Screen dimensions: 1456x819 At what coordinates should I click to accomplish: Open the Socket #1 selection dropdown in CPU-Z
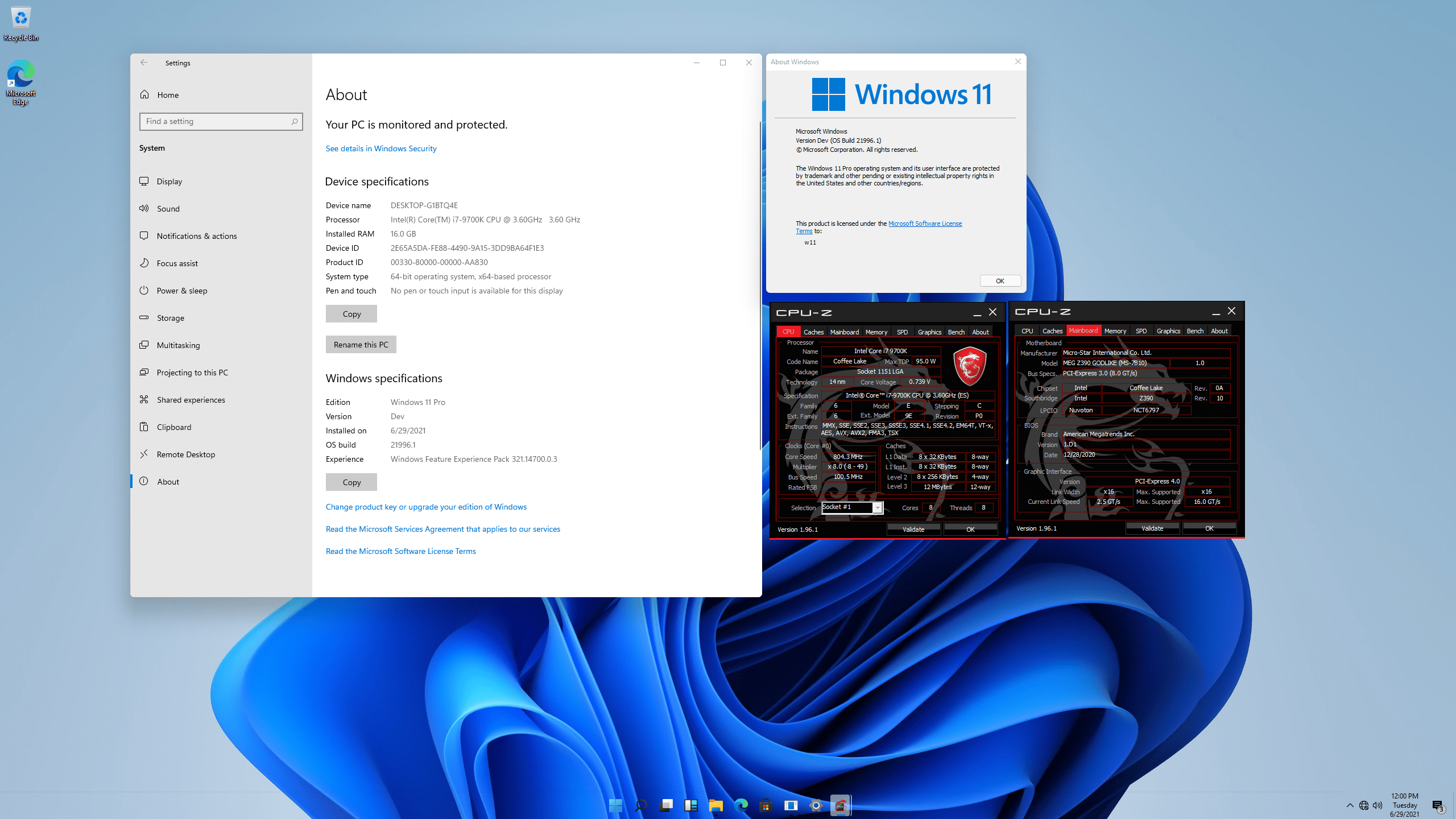pyautogui.click(x=878, y=507)
